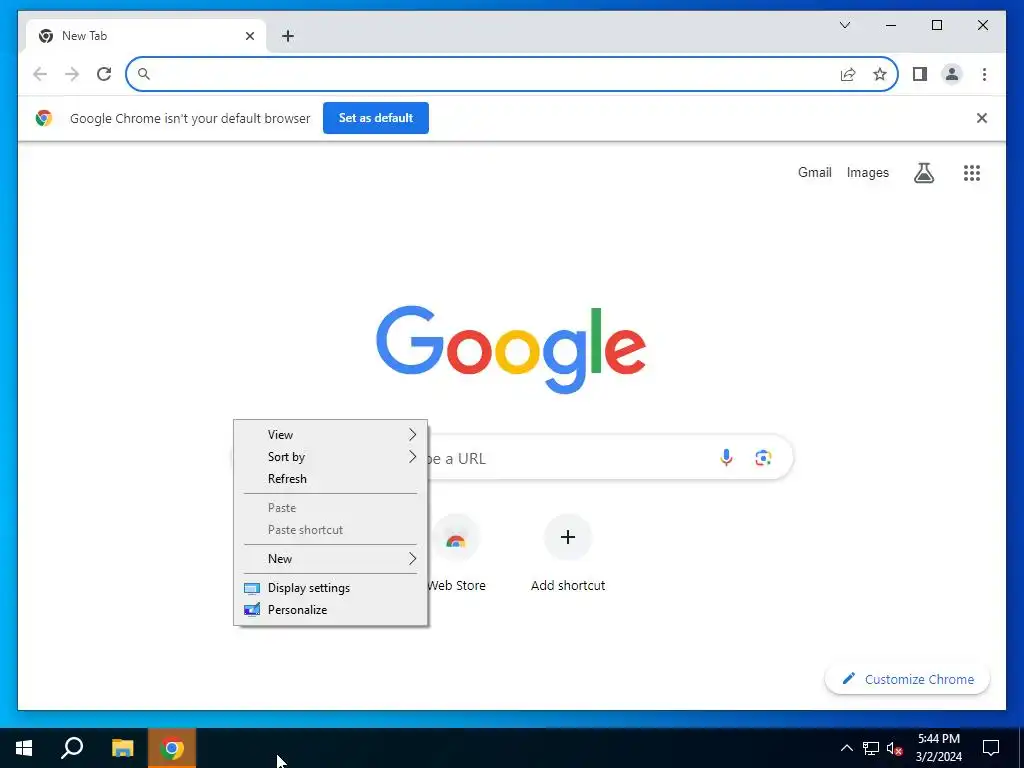Go forward using the forward arrow
Screen dimensions: 1024x768
[72, 74]
